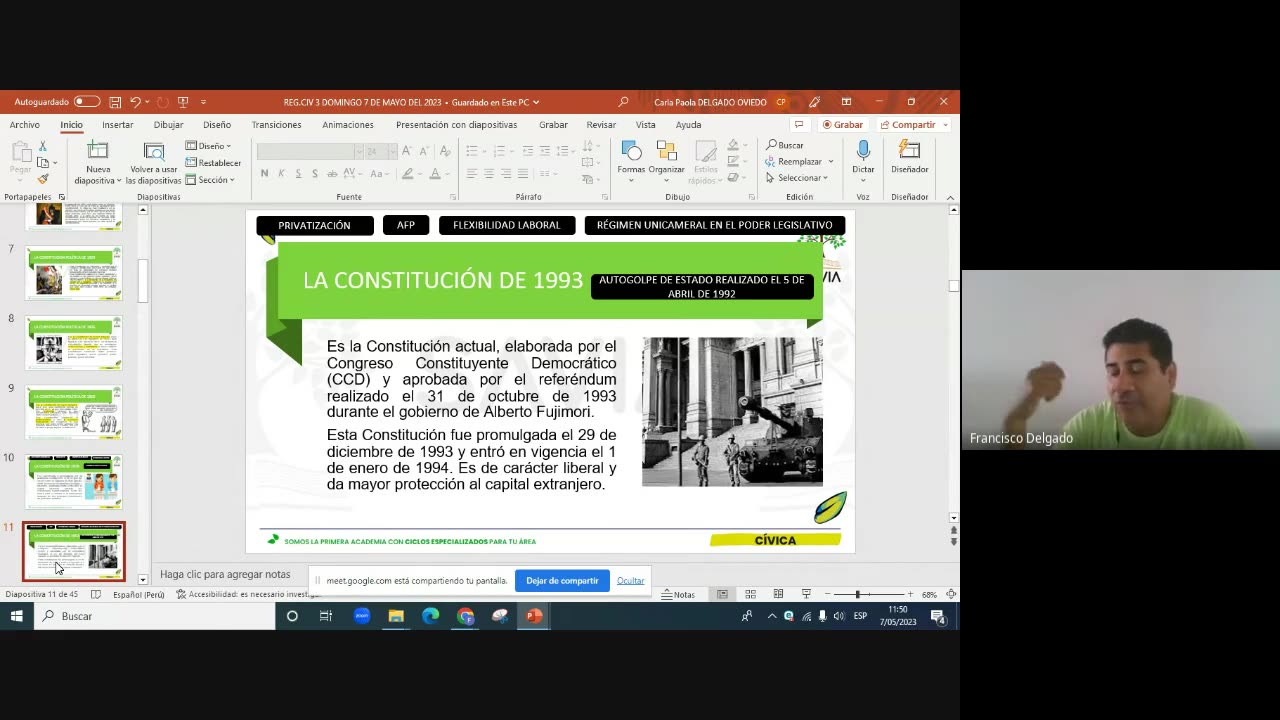Screen dimensions: 1280x720
Task: Click the black-and-white tank photo on slide
Action: [x=732, y=411]
